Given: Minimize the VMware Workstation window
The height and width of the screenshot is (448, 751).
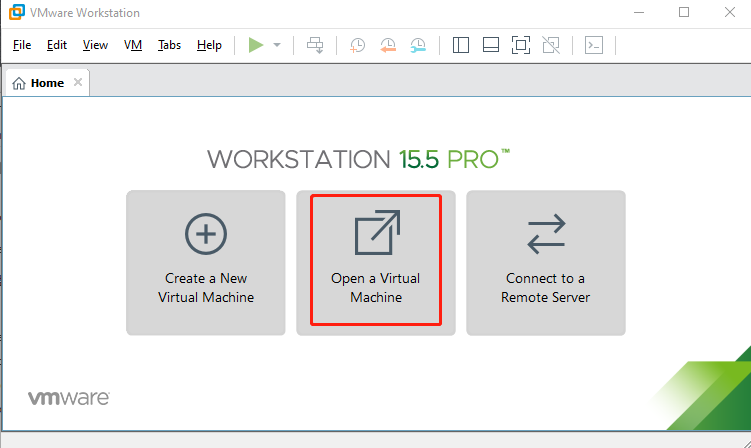Looking at the screenshot, I should point(639,12).
